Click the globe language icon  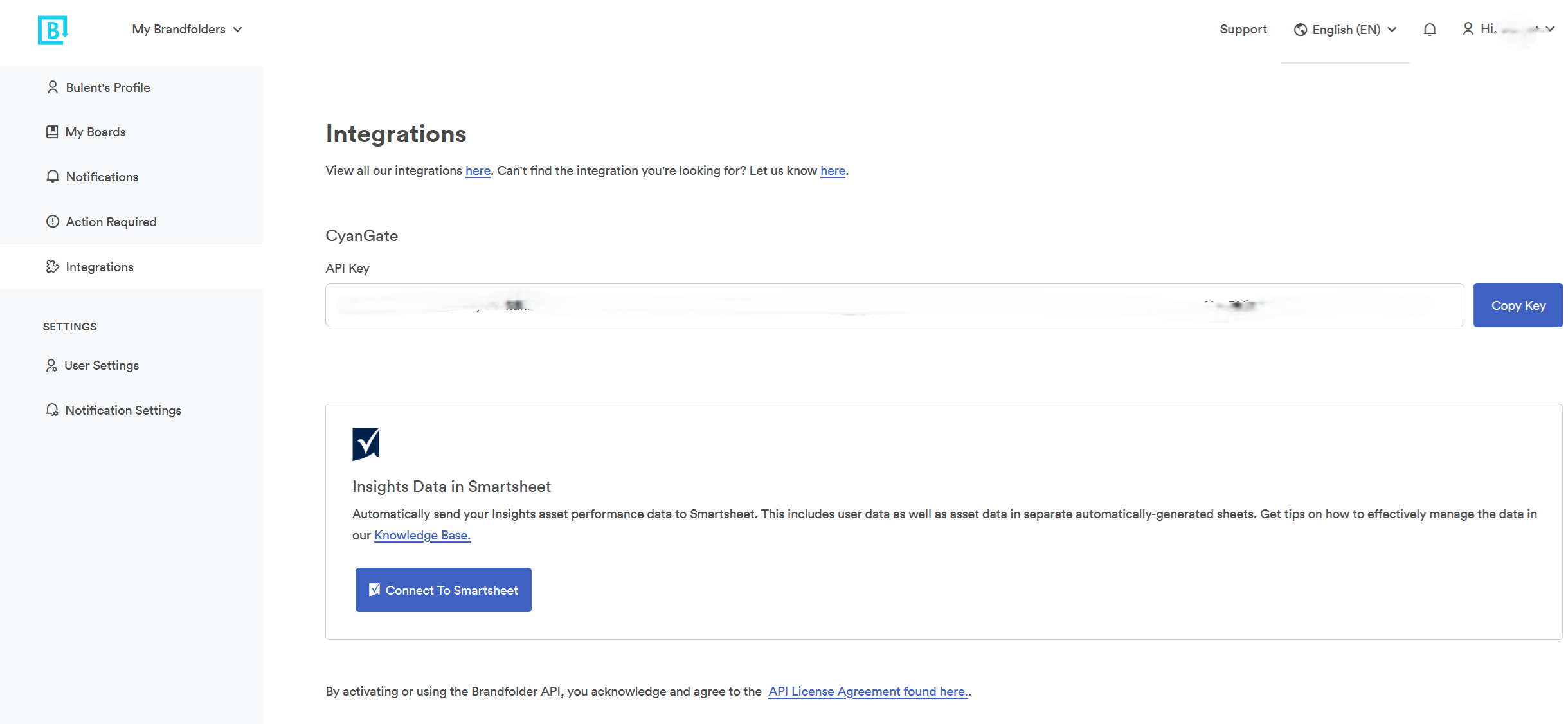click(1300, 30)
